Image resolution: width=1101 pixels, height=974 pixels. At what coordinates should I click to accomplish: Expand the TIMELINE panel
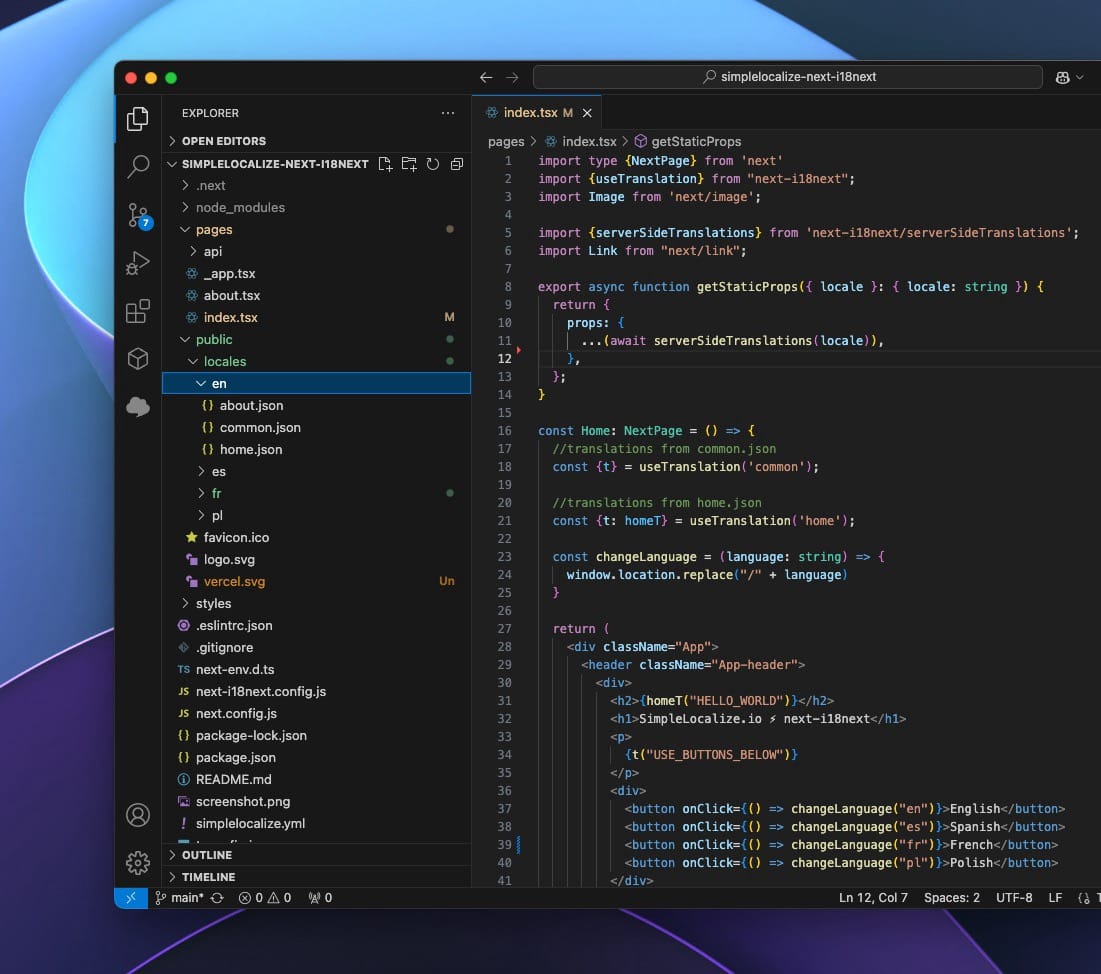tap(316, 877)
